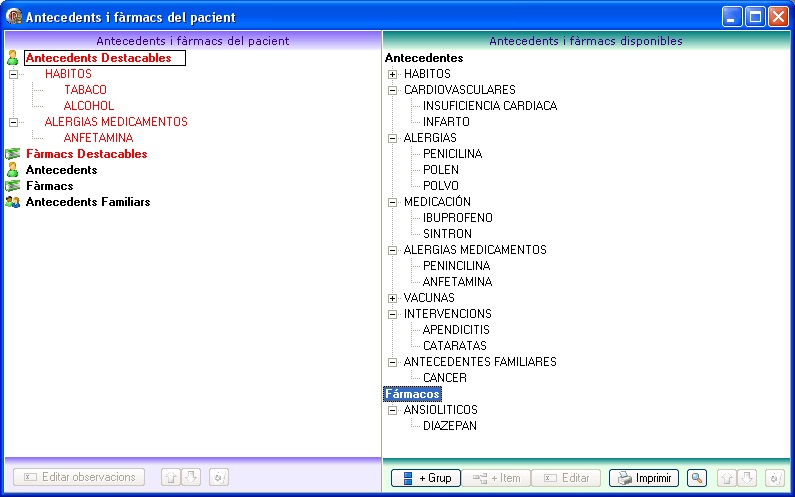
Task: Select IBUPROFENO under MEDICACIÓN
Action: pos(458,218)
